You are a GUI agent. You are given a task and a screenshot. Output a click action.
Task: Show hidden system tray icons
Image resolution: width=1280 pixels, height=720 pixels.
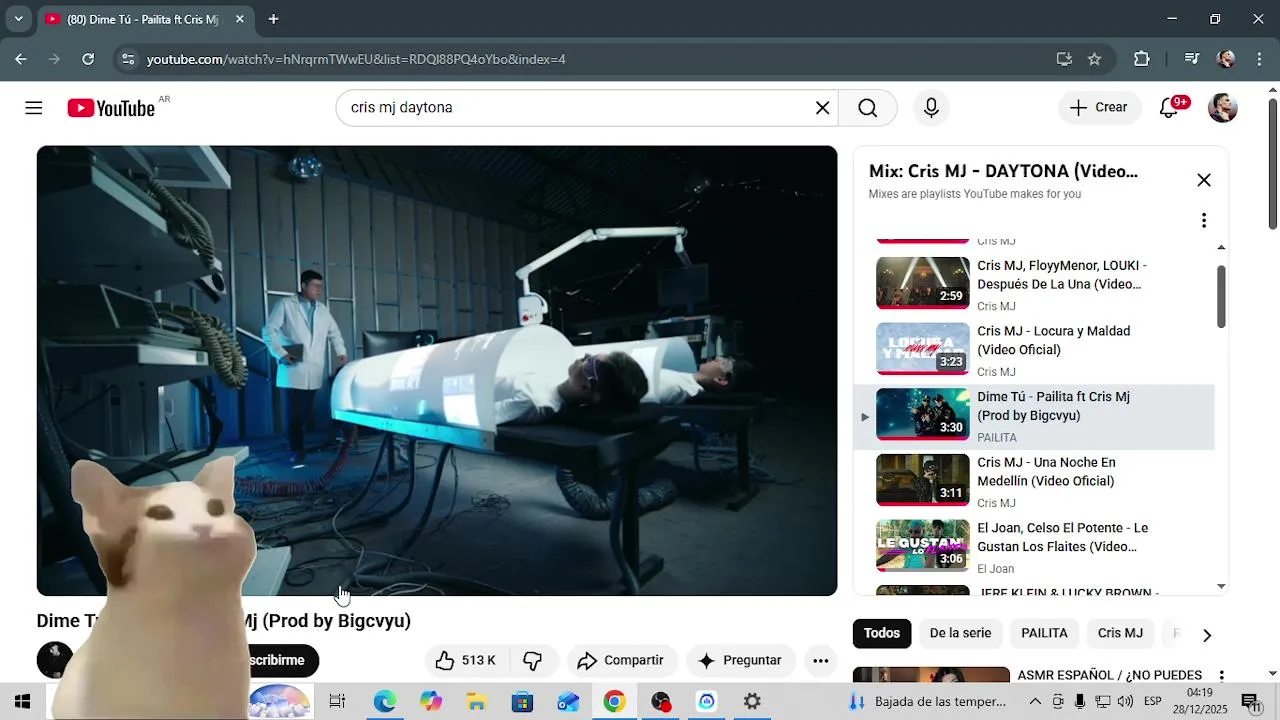[x=1035, y=701]
